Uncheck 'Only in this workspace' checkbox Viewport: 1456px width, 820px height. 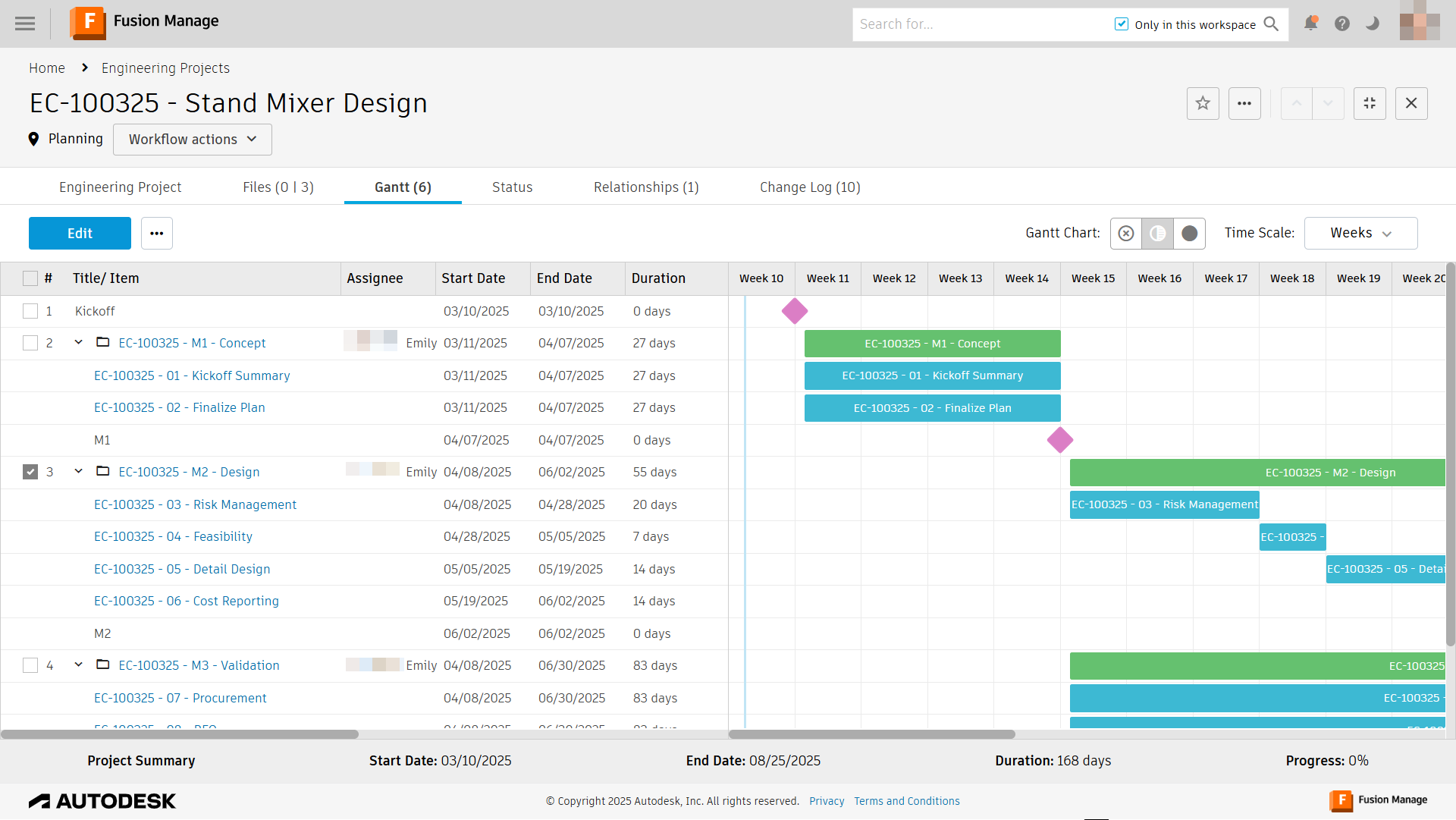[1122, 24]
